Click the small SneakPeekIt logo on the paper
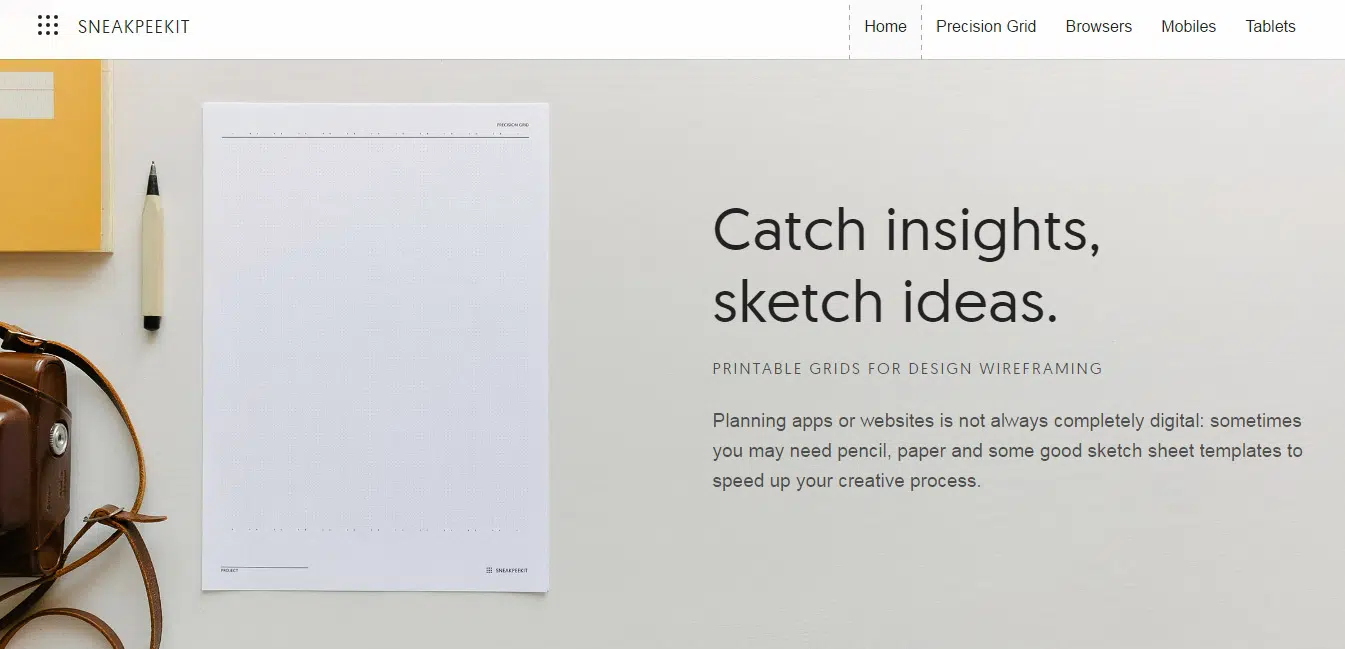This screenshot has height=649, width=1345. coord(507,570)
